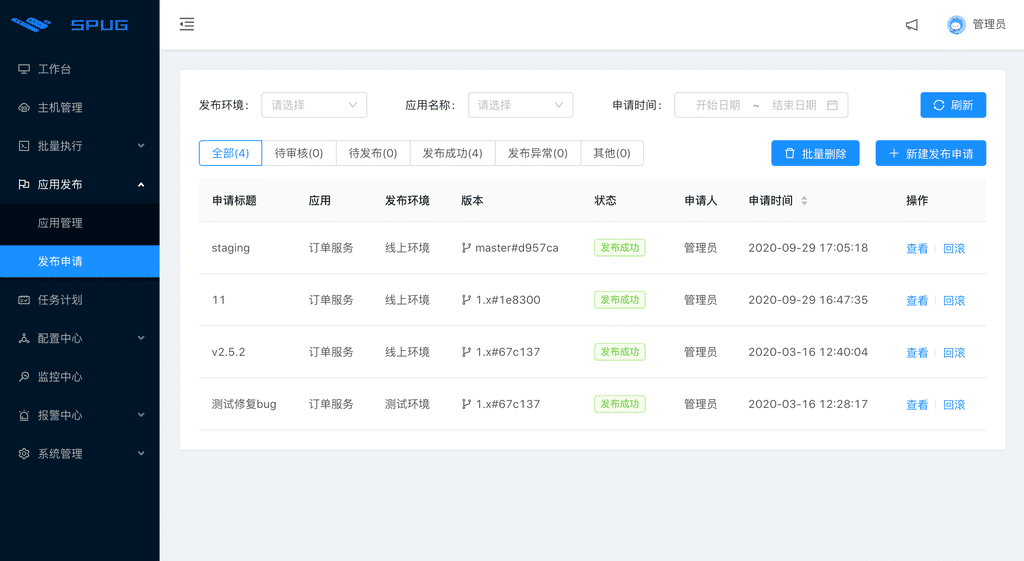The height and width of the screenshot is (561, 1024).
Task: Expand the 系统管理 sidebar submenu
Action: coord(80,454)
